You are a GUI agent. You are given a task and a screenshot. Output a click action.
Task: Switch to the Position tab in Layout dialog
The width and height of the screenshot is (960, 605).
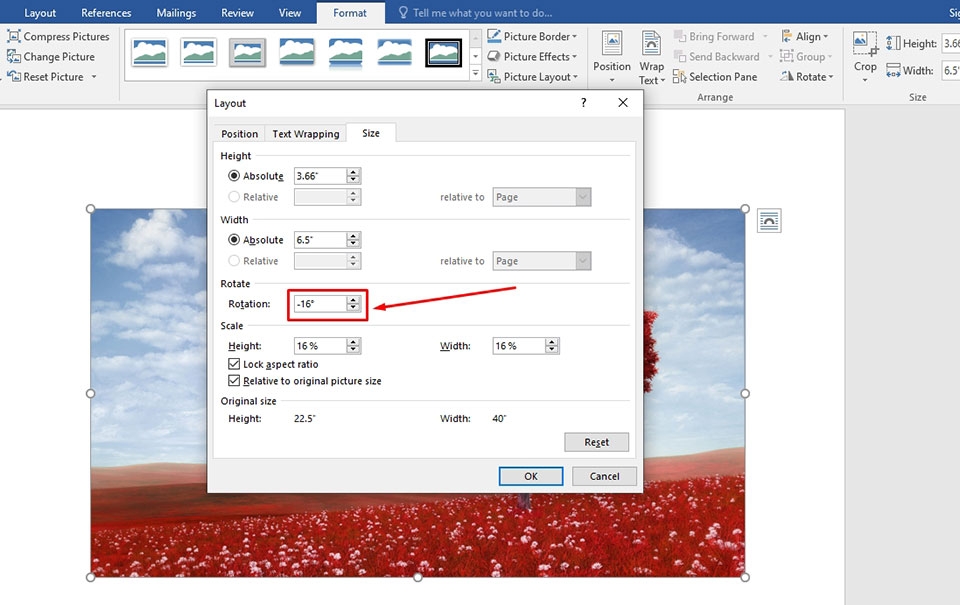coord(239,133)
